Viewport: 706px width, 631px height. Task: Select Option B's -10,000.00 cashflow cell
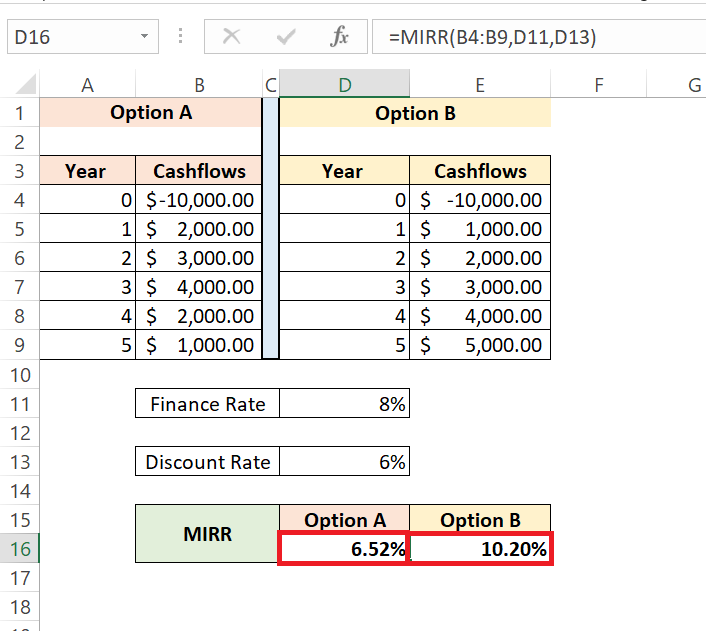coord(480,200)
